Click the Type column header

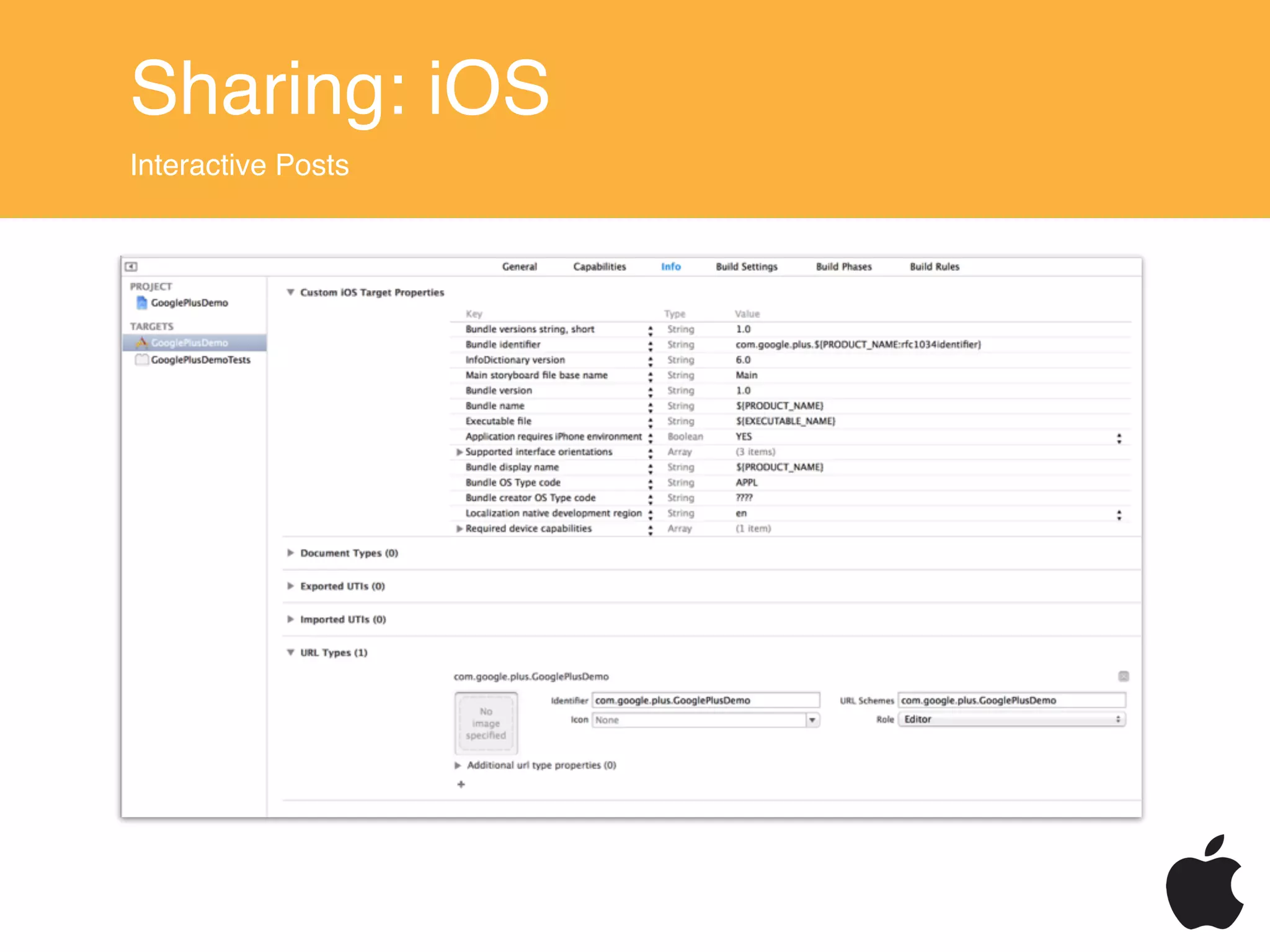(x=675, y=314)
